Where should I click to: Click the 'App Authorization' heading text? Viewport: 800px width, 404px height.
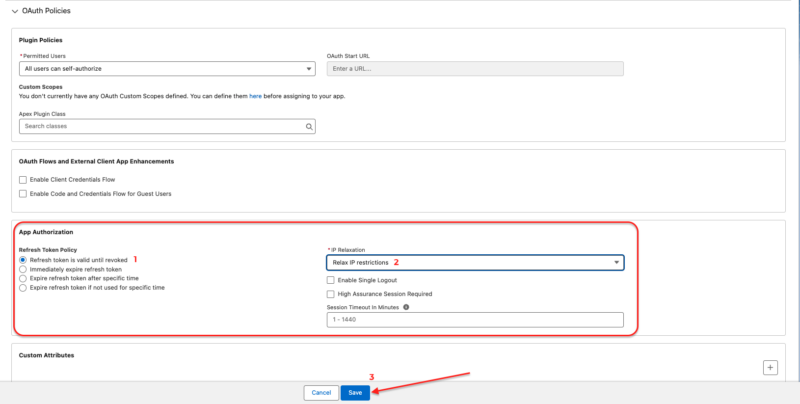coord(46,232)
